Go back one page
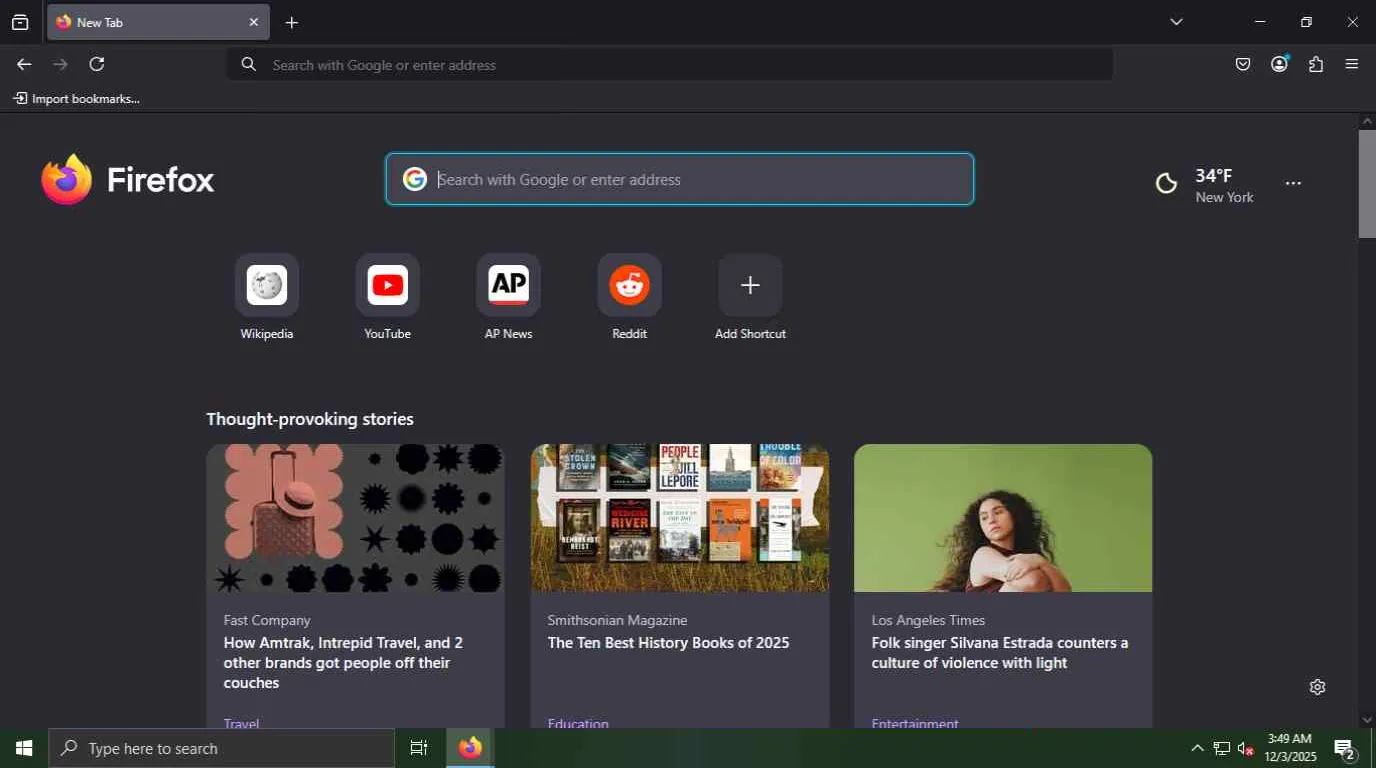This screenshot has width=1376, height=768. (x=24, y=64)
